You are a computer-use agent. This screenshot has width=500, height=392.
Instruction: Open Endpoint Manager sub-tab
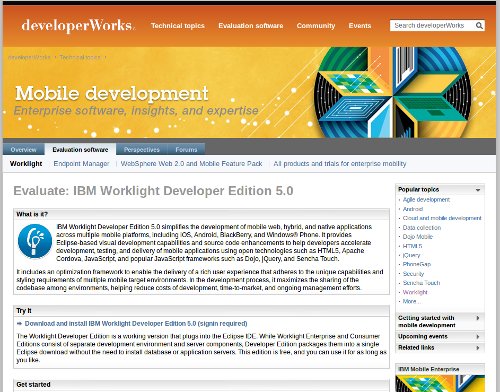81,164
